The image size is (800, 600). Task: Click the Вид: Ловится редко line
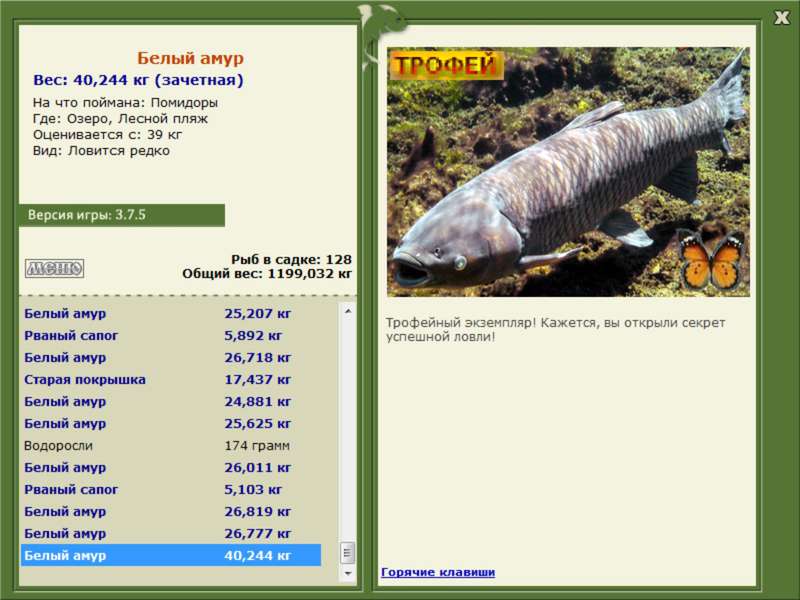101,151
